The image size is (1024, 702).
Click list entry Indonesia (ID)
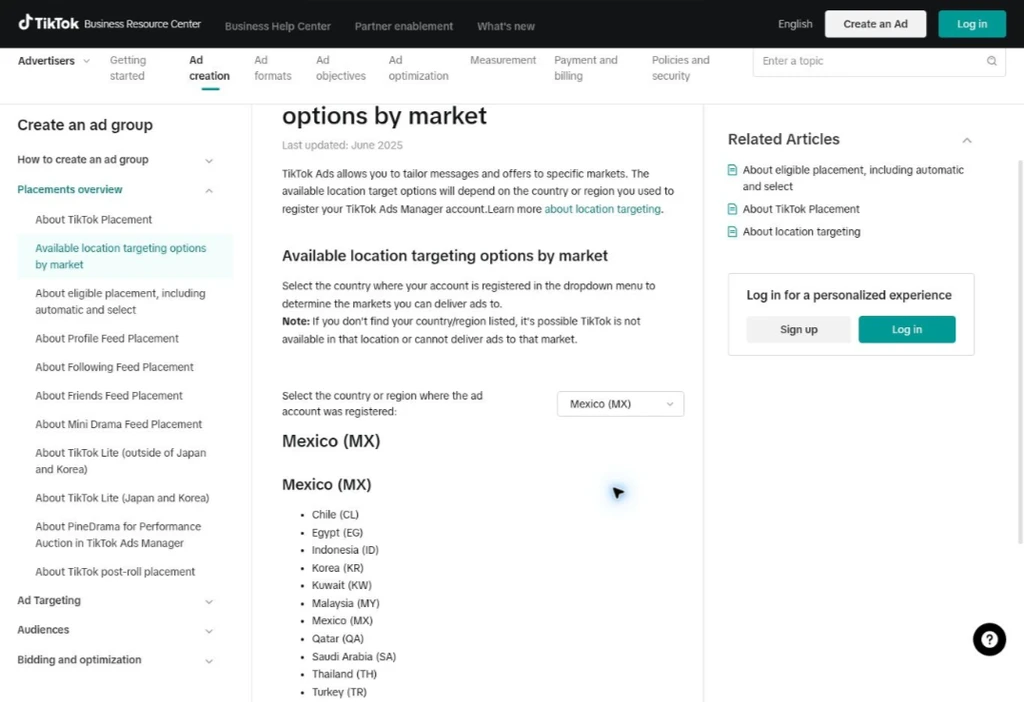click(345, 550)
